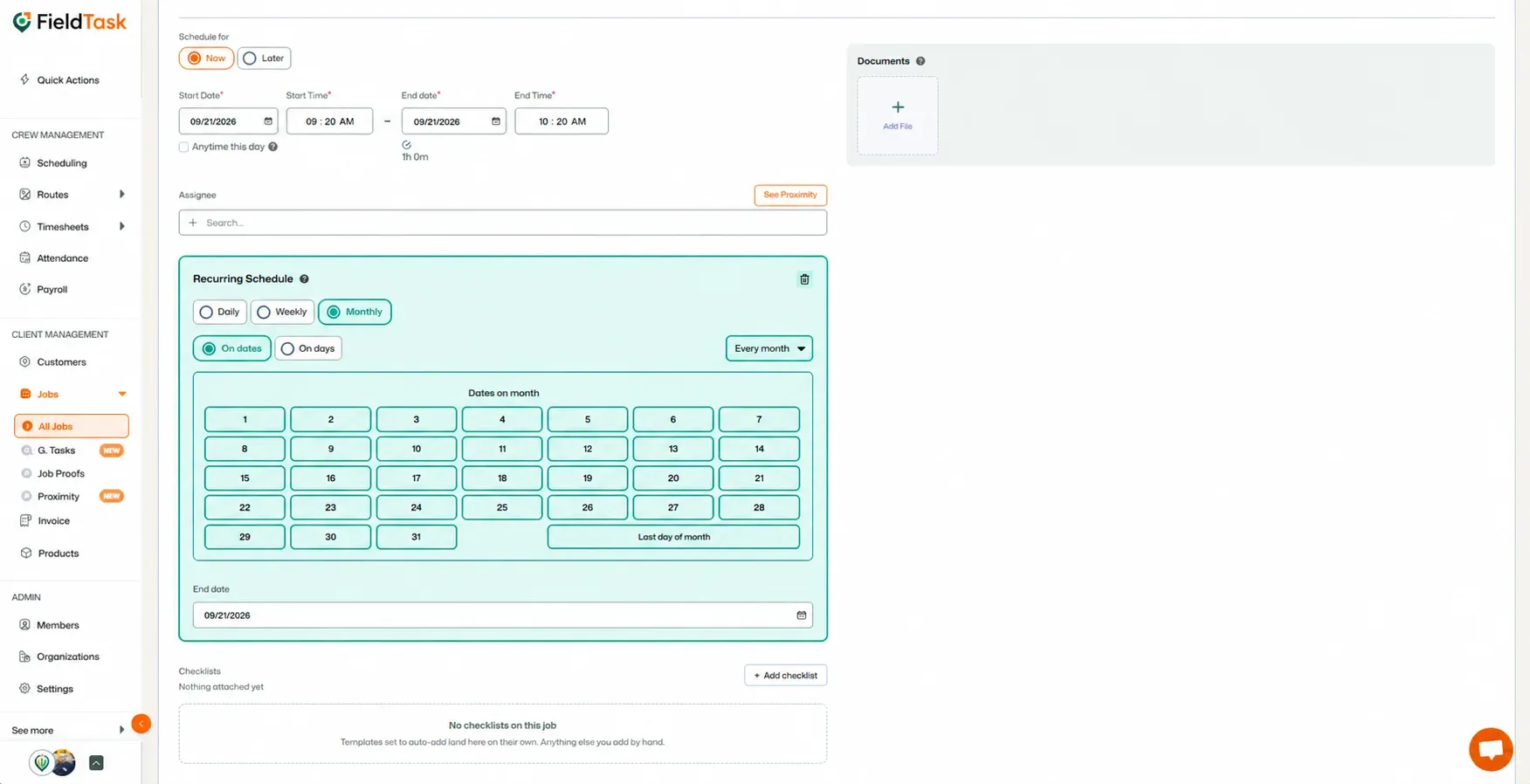Click Add File button

[898, 115]
